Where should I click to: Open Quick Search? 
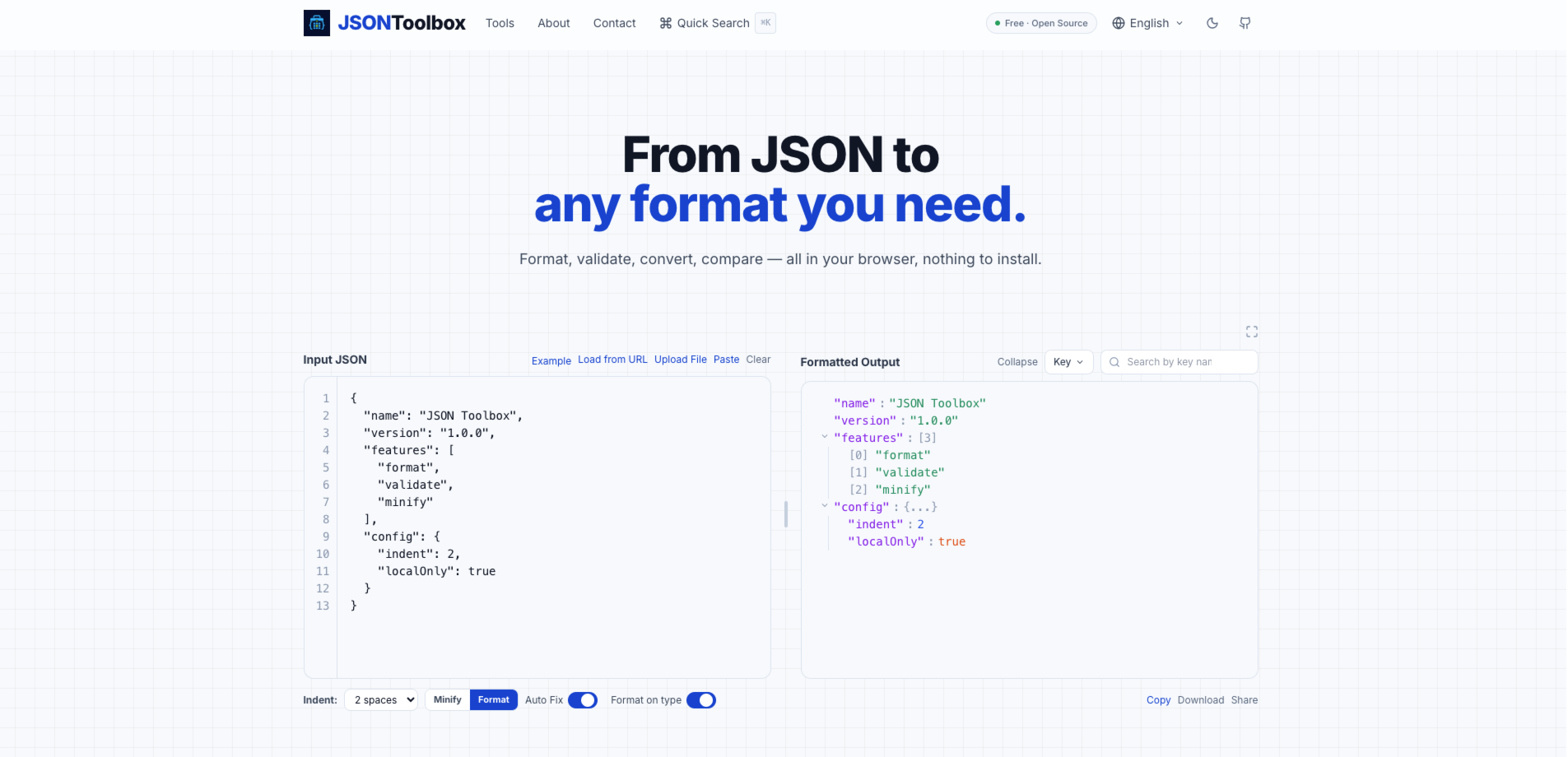[x=717, y=23]
